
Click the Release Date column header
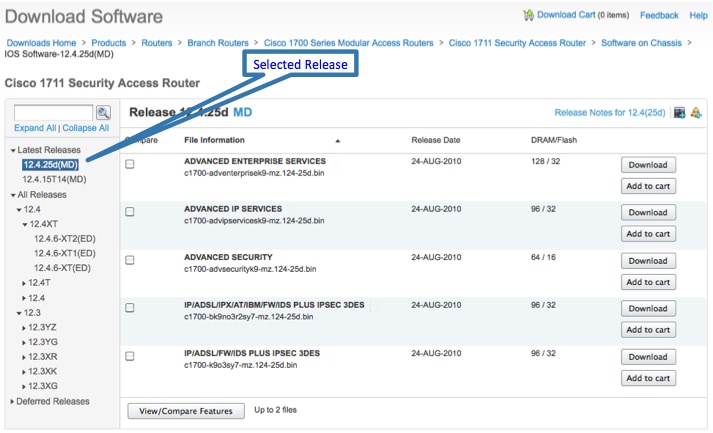point(436,140)
